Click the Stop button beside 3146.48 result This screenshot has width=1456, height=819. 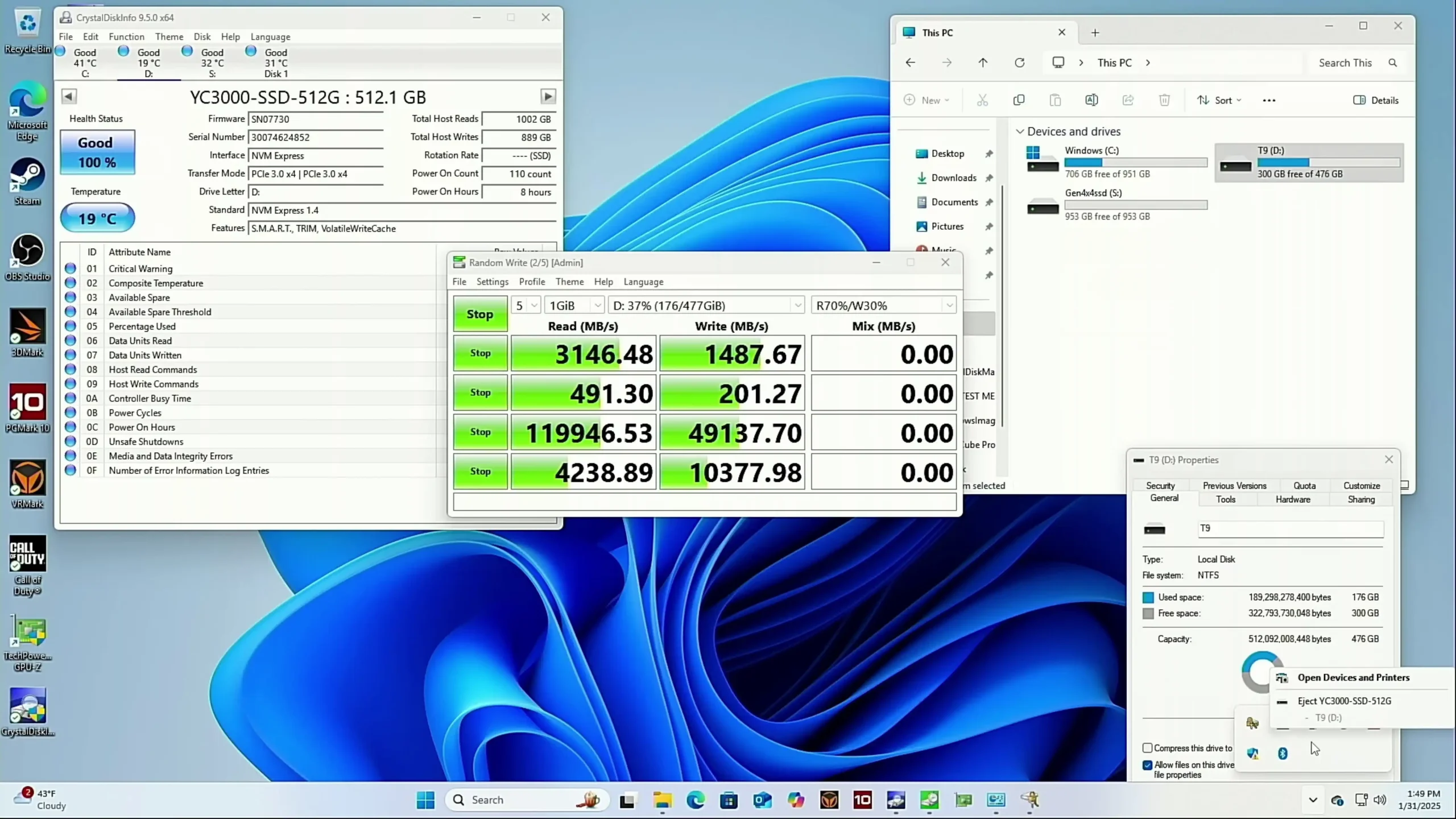pyautogui.click(x=480, y=353)
